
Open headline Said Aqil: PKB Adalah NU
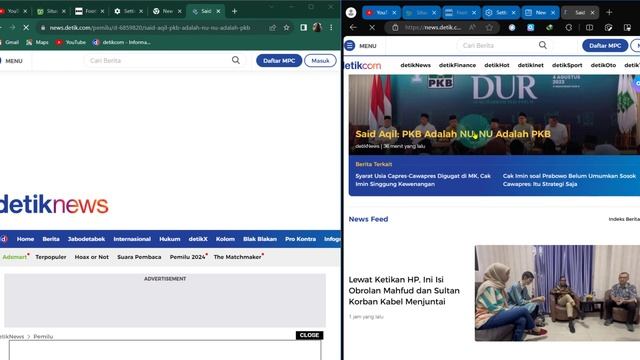coord(453,134)
